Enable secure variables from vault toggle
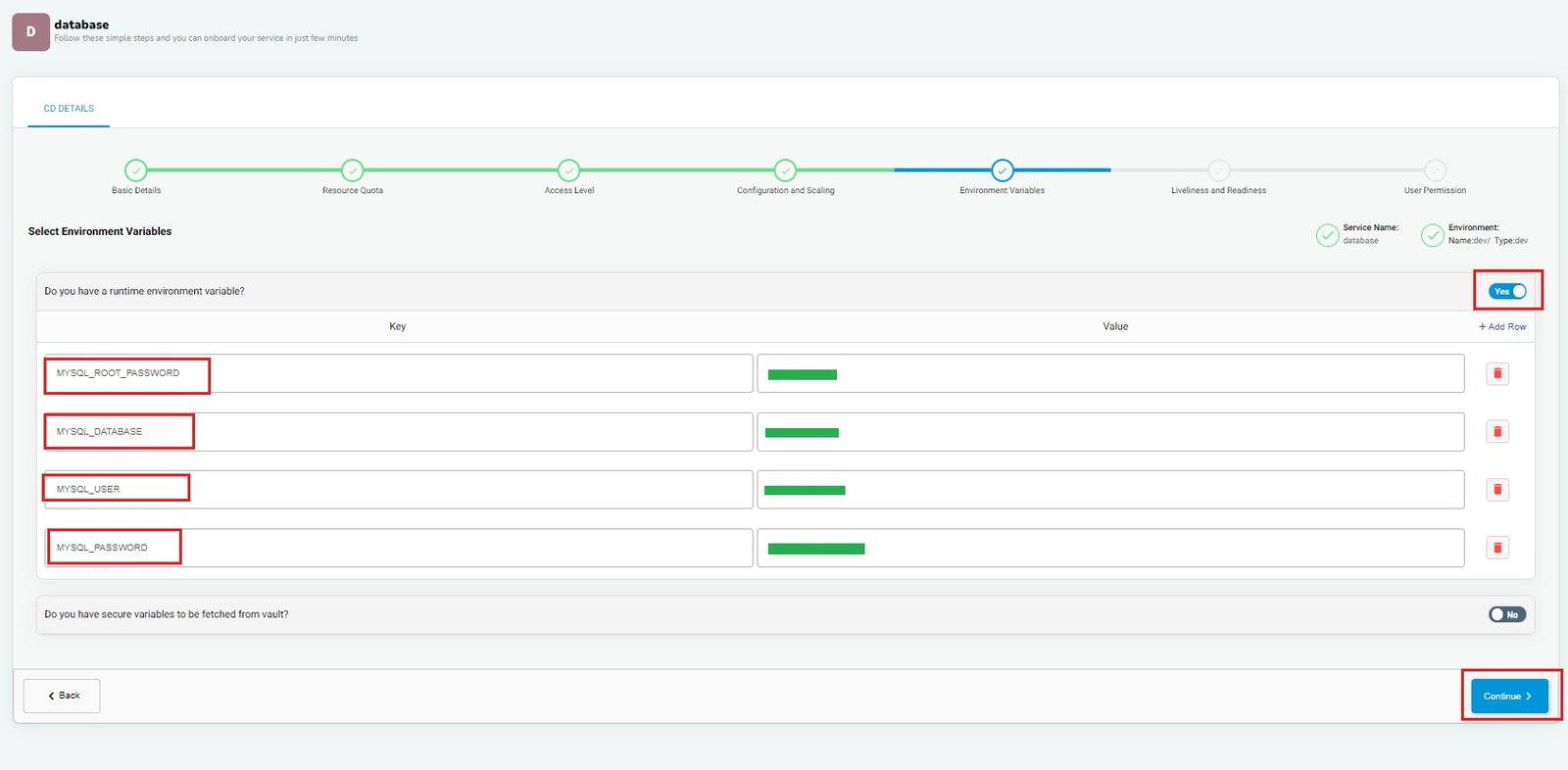This screenshot has height=770, width=1568. pos(1507,614)
